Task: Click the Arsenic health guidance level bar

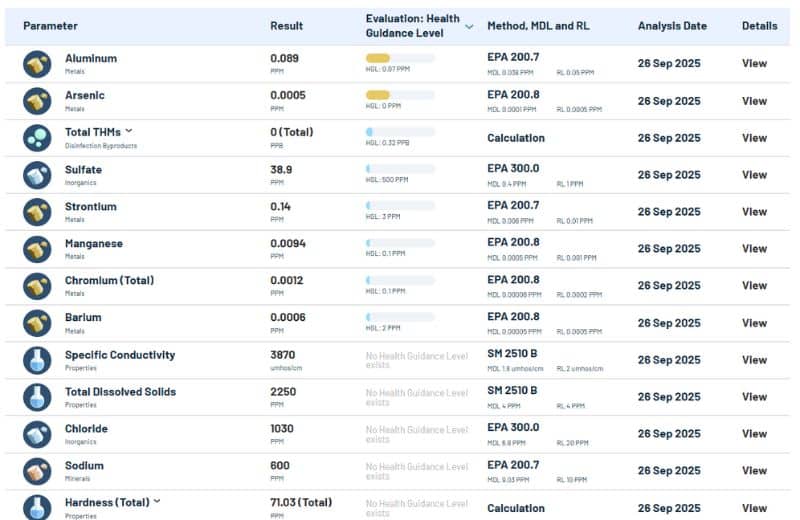Action: click(400, 96)
